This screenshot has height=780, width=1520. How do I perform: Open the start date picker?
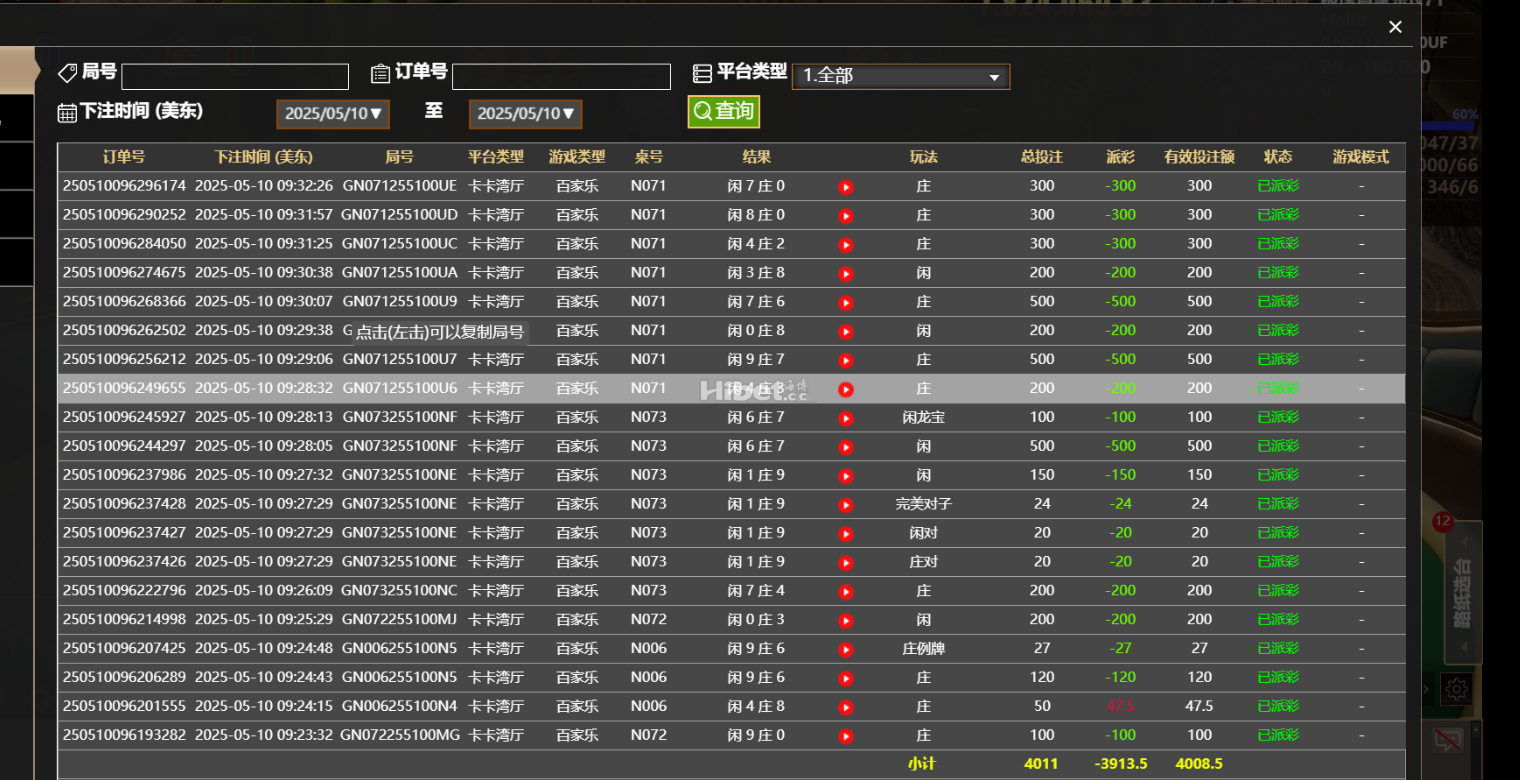click(333, 114)
